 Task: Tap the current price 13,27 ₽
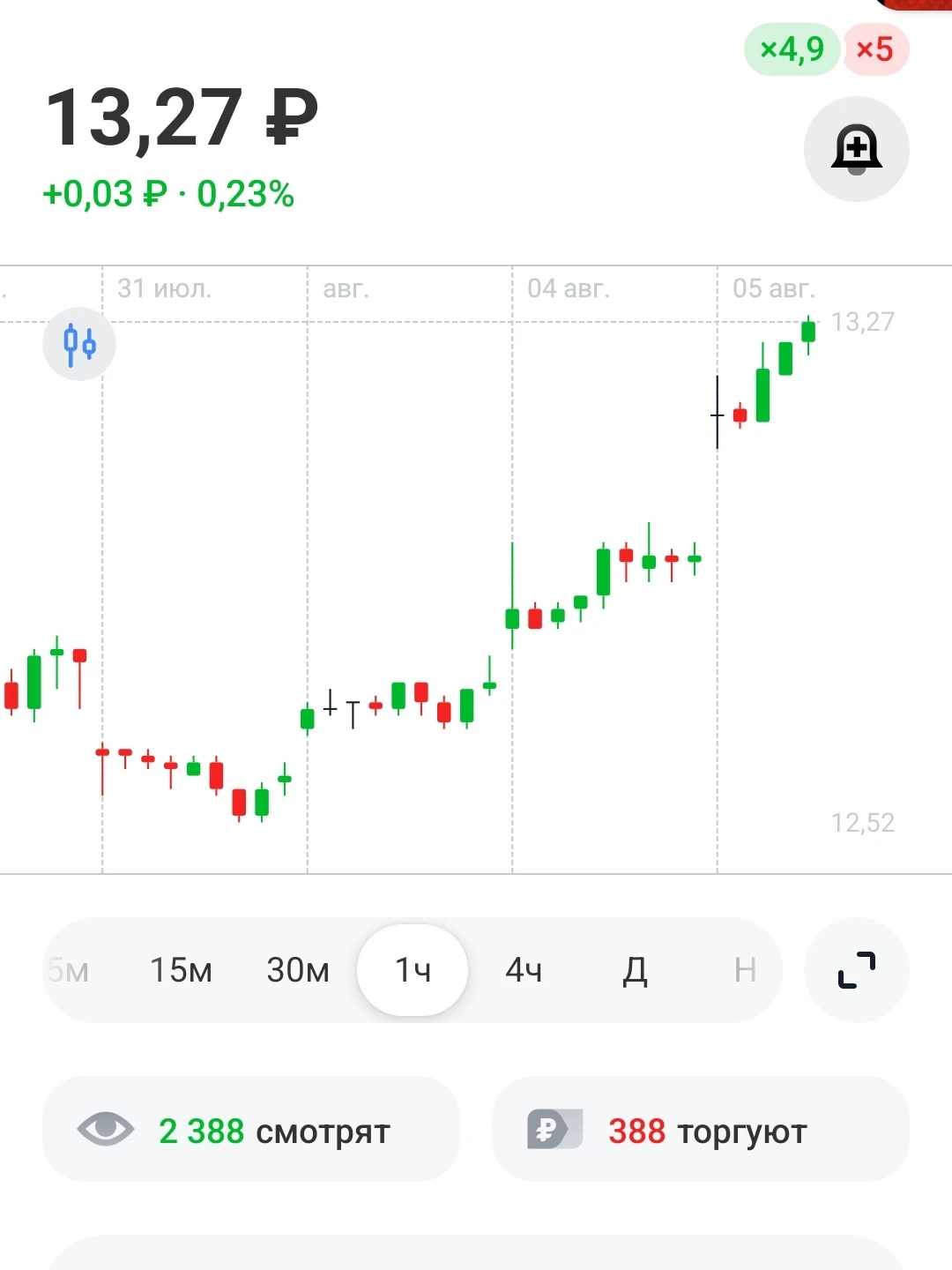182,117
